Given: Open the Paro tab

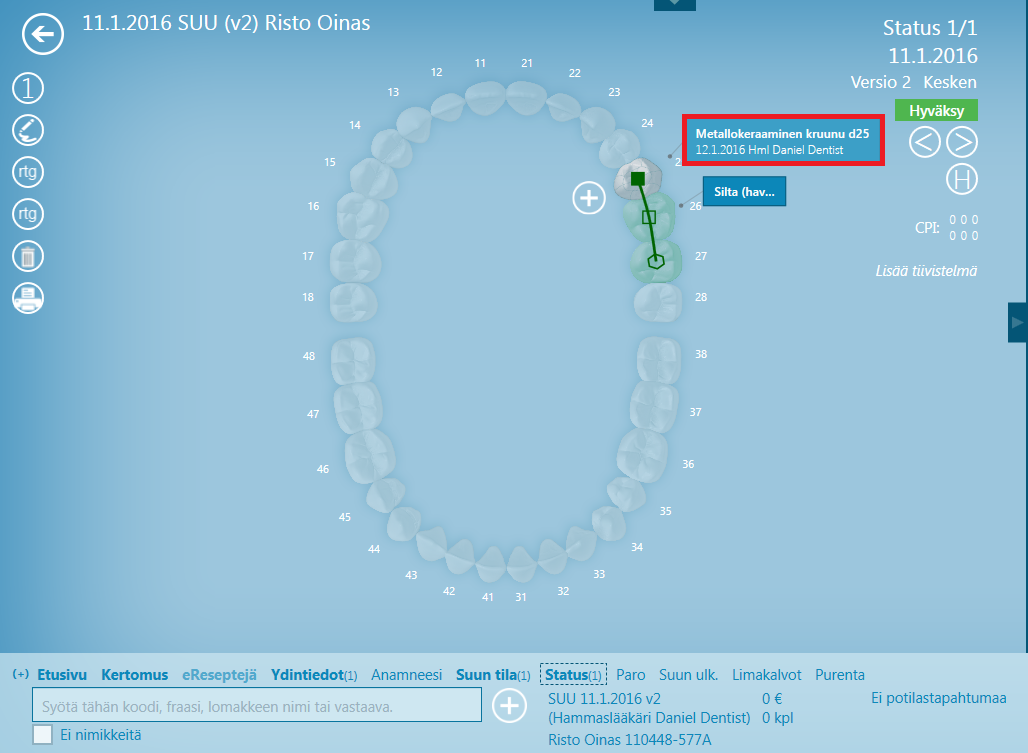Looking at the screenshot, I should [631, 674].
